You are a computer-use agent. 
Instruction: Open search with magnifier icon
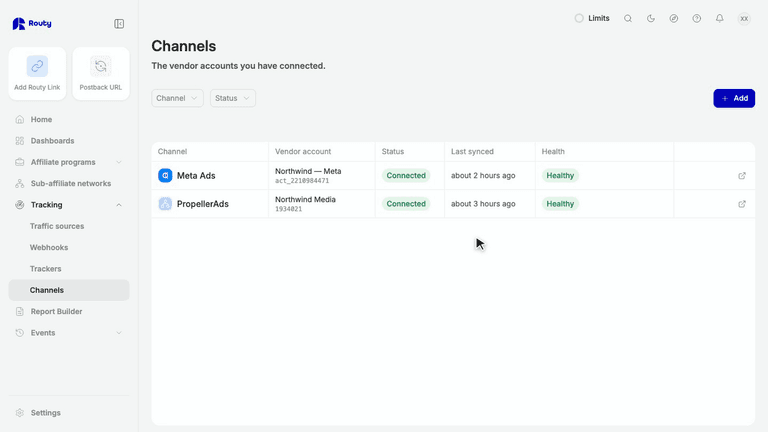point(628,19)
